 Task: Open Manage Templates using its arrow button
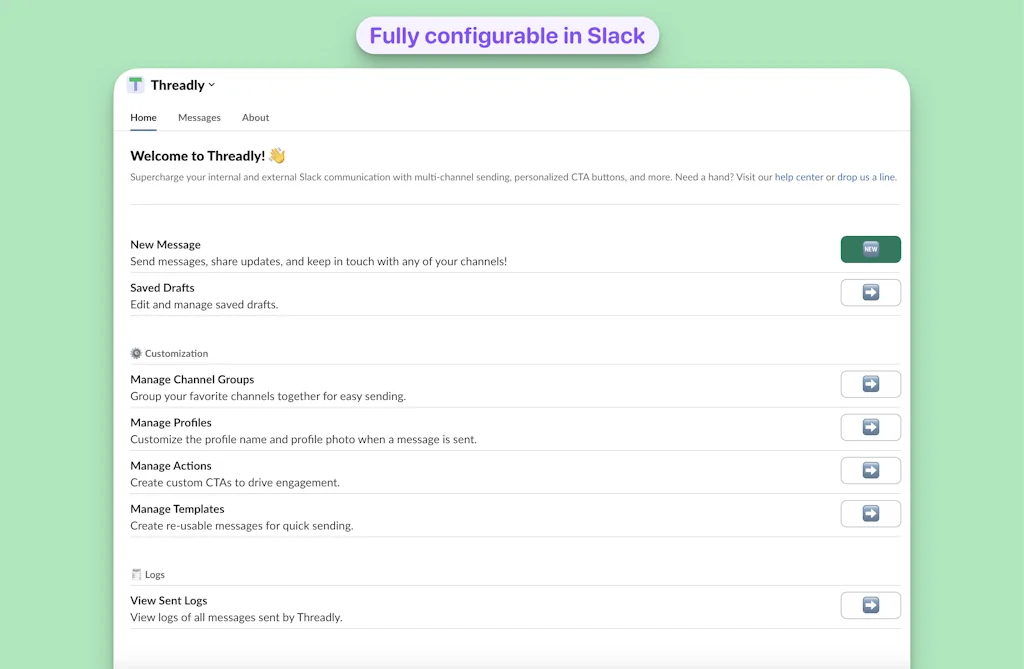(x=870, y=513)
